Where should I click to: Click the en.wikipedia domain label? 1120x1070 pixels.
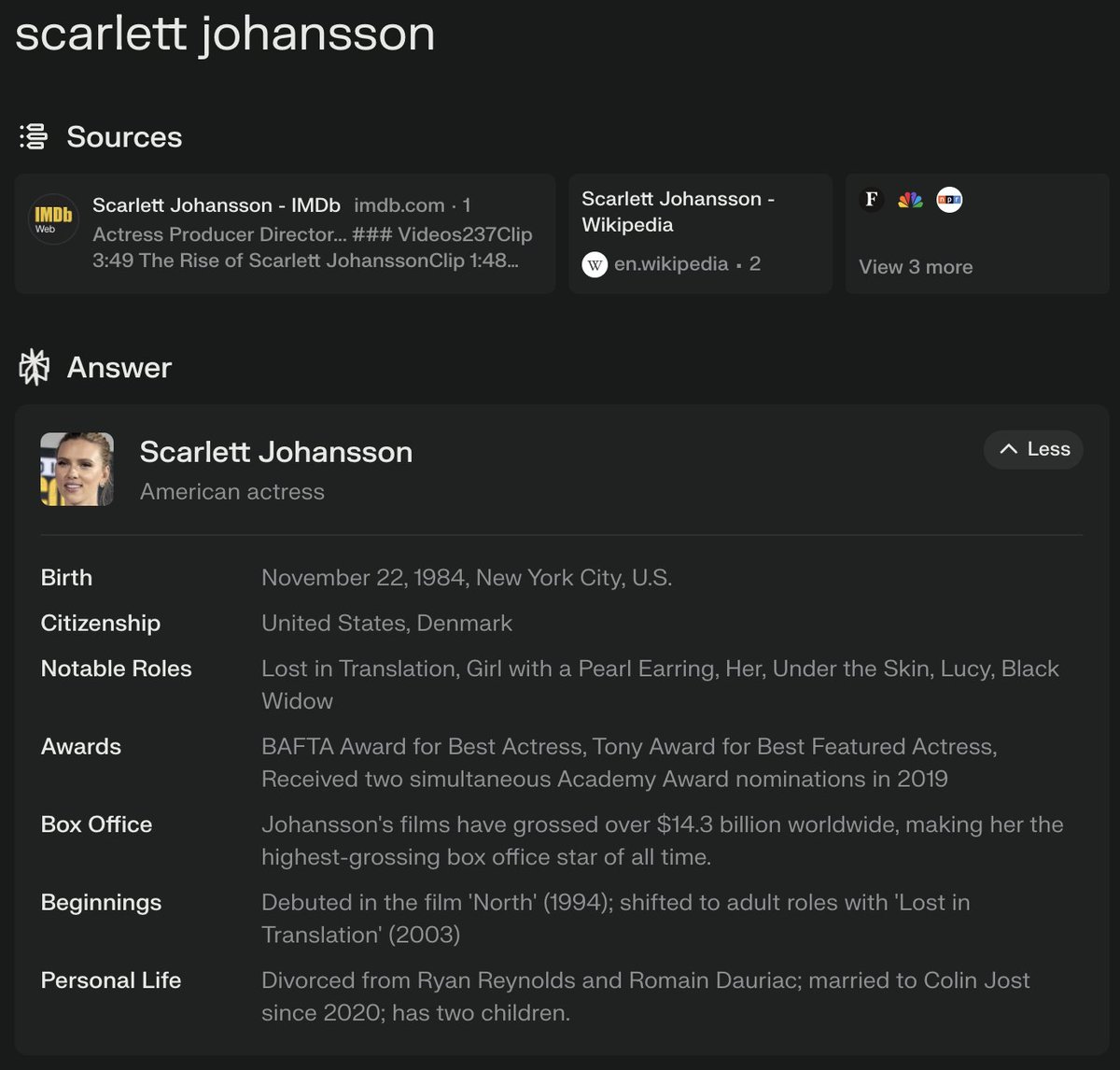coord(671,264)
